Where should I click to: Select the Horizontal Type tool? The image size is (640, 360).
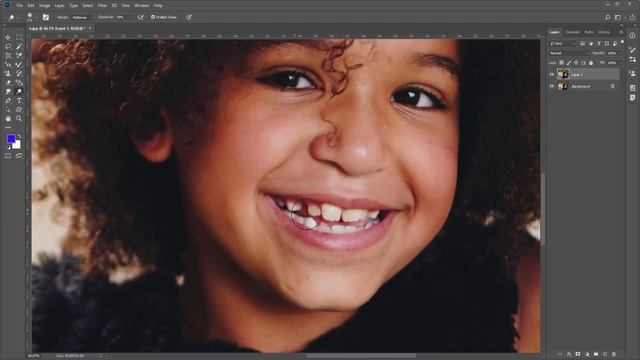[x=19, y=100]
